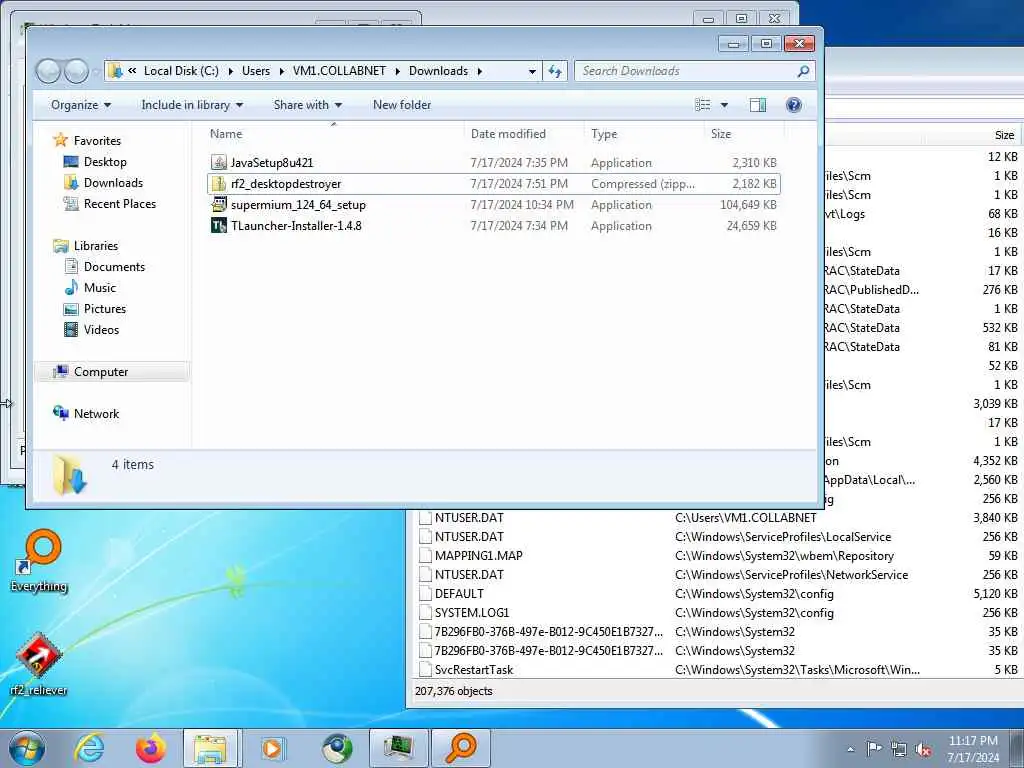Select MAPPING1.MAP in Everything results
The width and height of the screenshot is (1024, 768).
coord(479,556)
